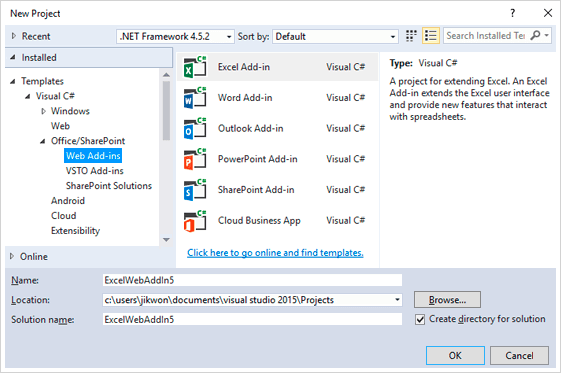Click Visual C# beside Outlook Add-in

click(x=345, y=128)
